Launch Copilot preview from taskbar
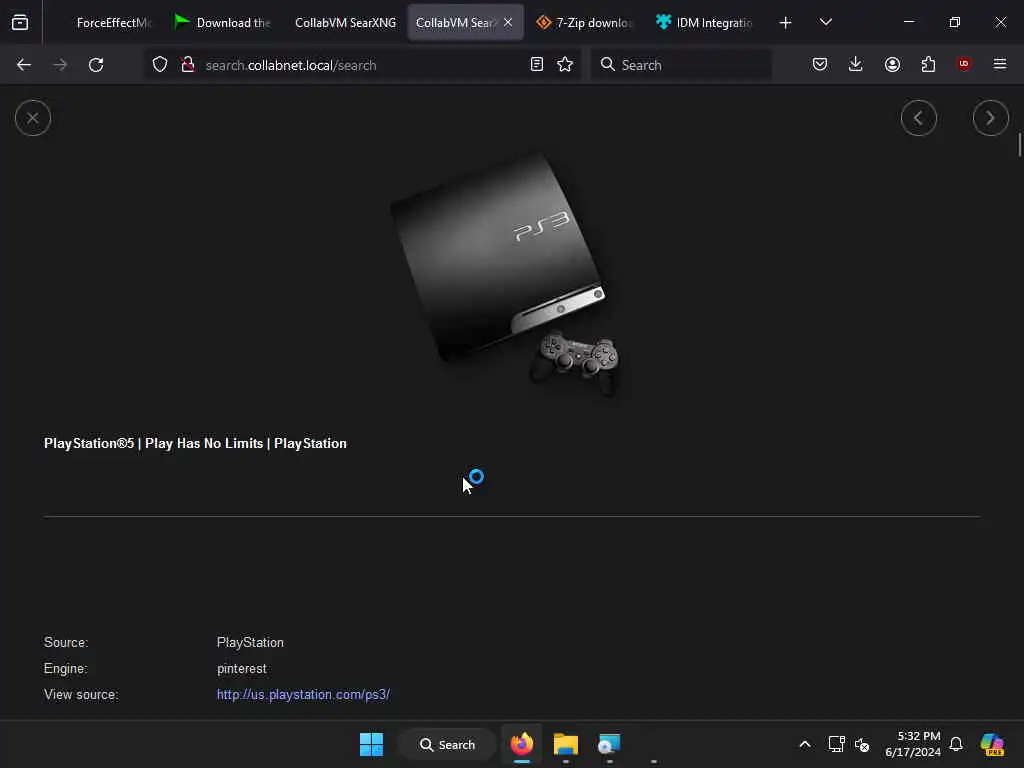Viewport: 1024px width, 768px height. (992, 744)
